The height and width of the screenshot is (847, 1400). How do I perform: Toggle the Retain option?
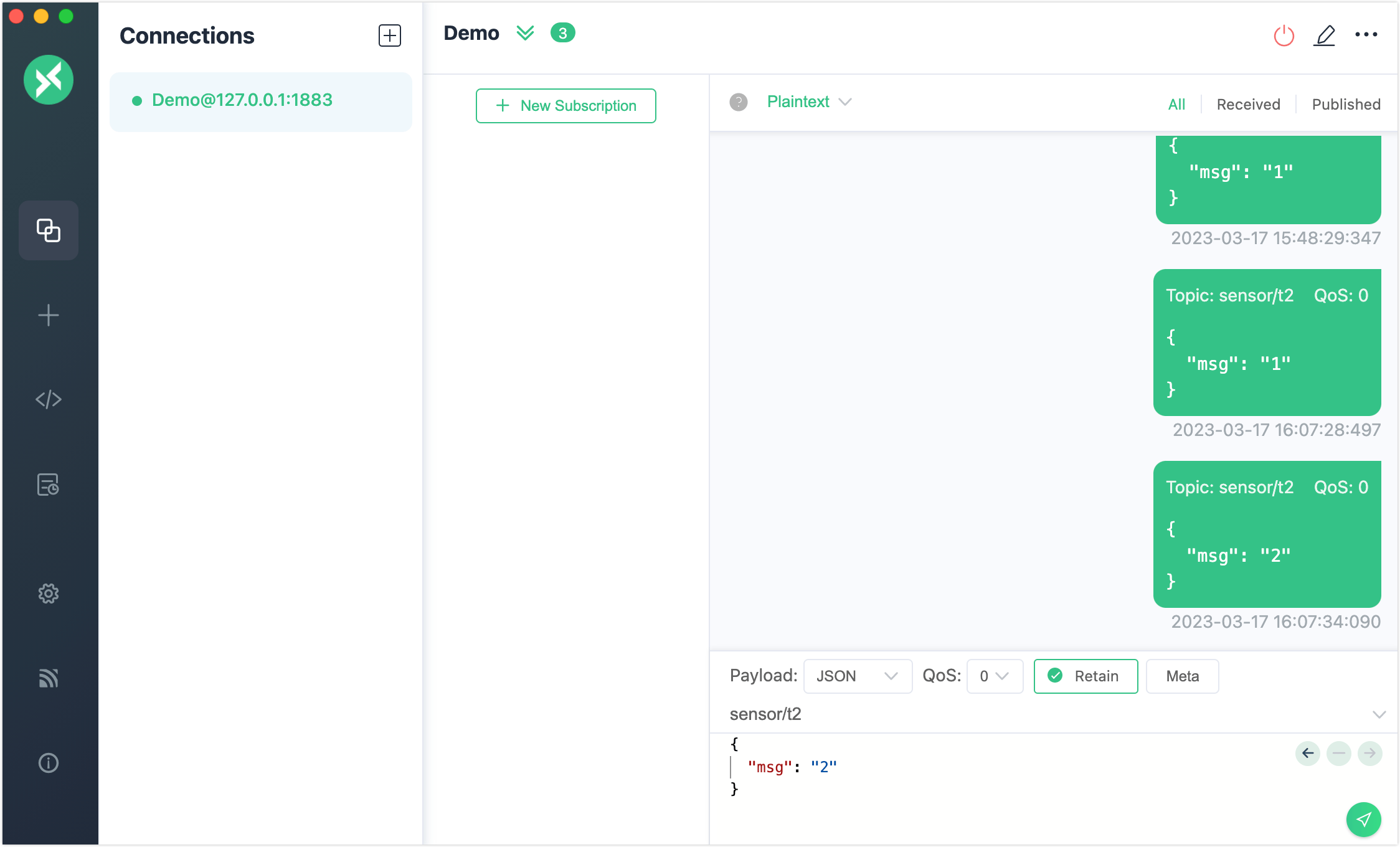(x=1085, y=676)
